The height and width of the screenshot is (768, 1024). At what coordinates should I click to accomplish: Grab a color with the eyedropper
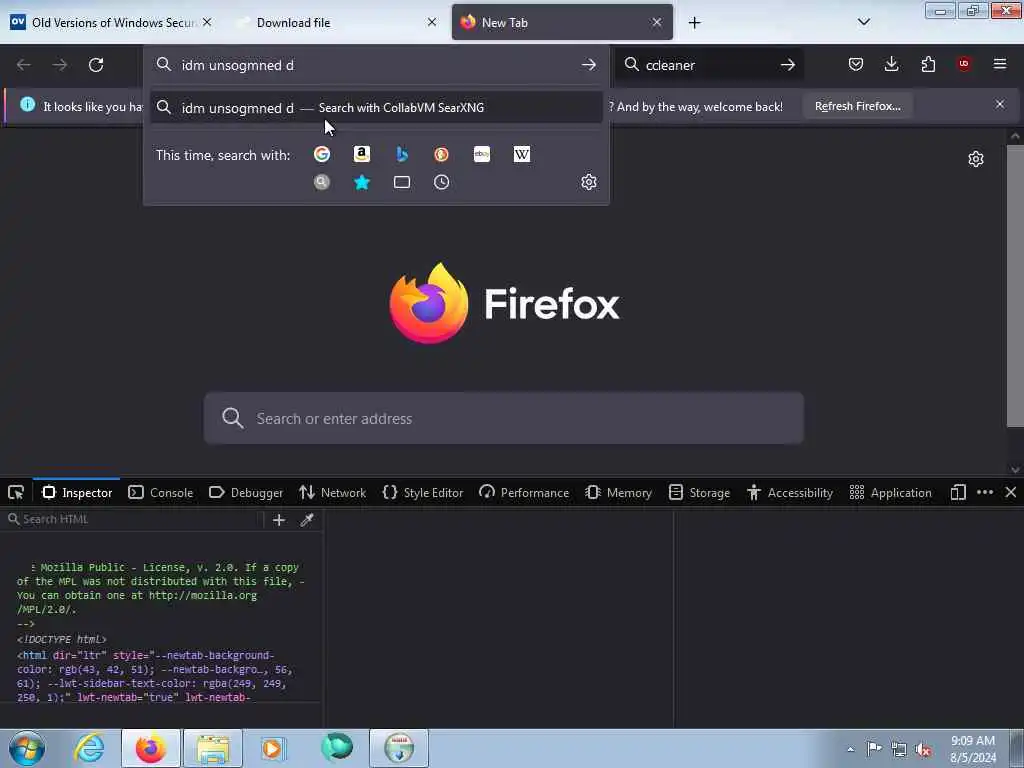(x=307, y=520)
